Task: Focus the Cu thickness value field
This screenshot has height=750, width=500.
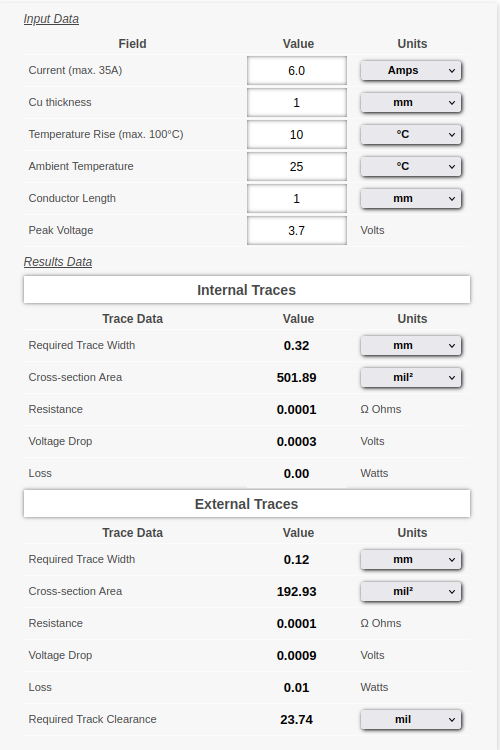Action: tap(297, 102)
